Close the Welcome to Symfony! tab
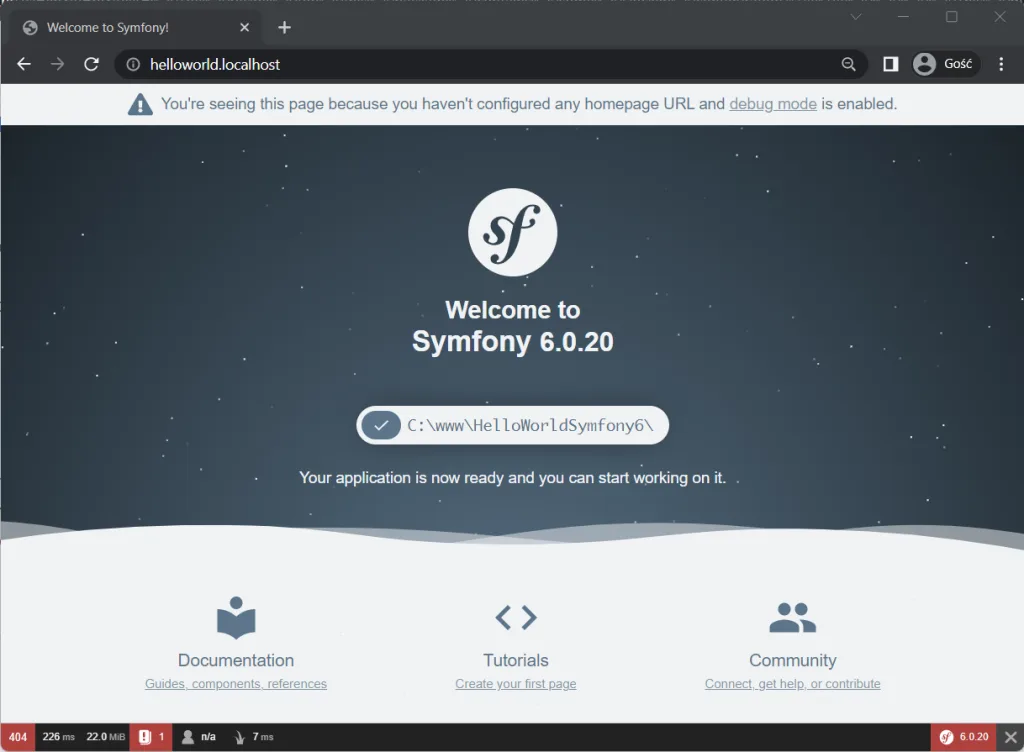Viewport: 1024px width, 752px height. pos(244,27)
